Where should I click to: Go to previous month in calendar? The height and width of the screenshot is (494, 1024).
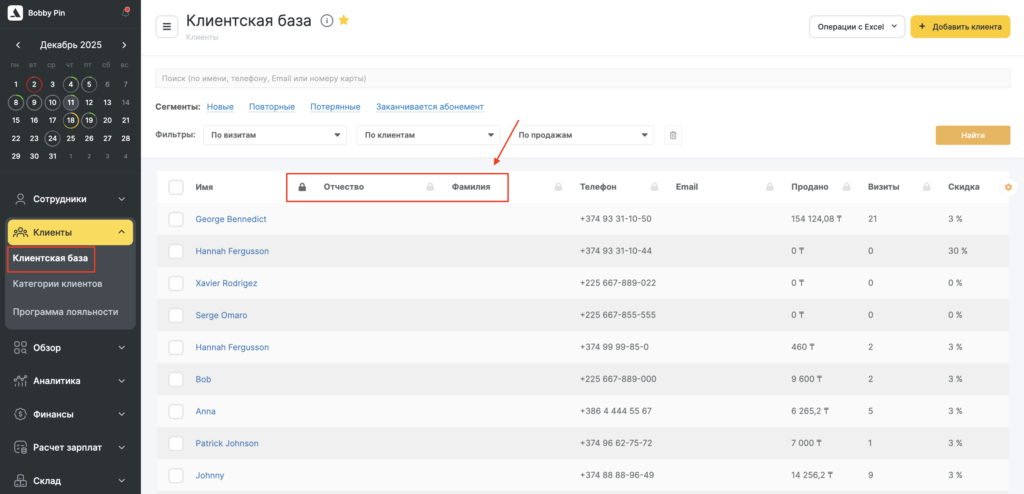click(18, 45)
